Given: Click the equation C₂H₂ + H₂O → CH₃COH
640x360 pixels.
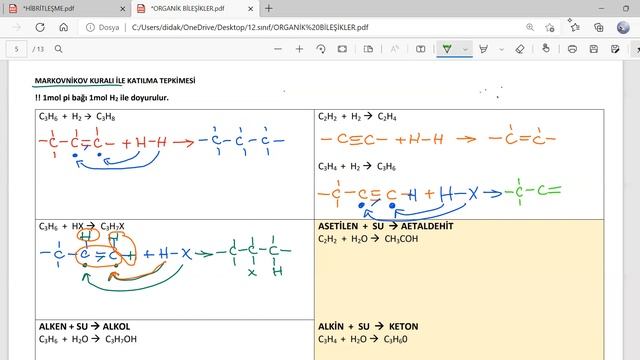Looking at the screenshot, I should point(368,239).
